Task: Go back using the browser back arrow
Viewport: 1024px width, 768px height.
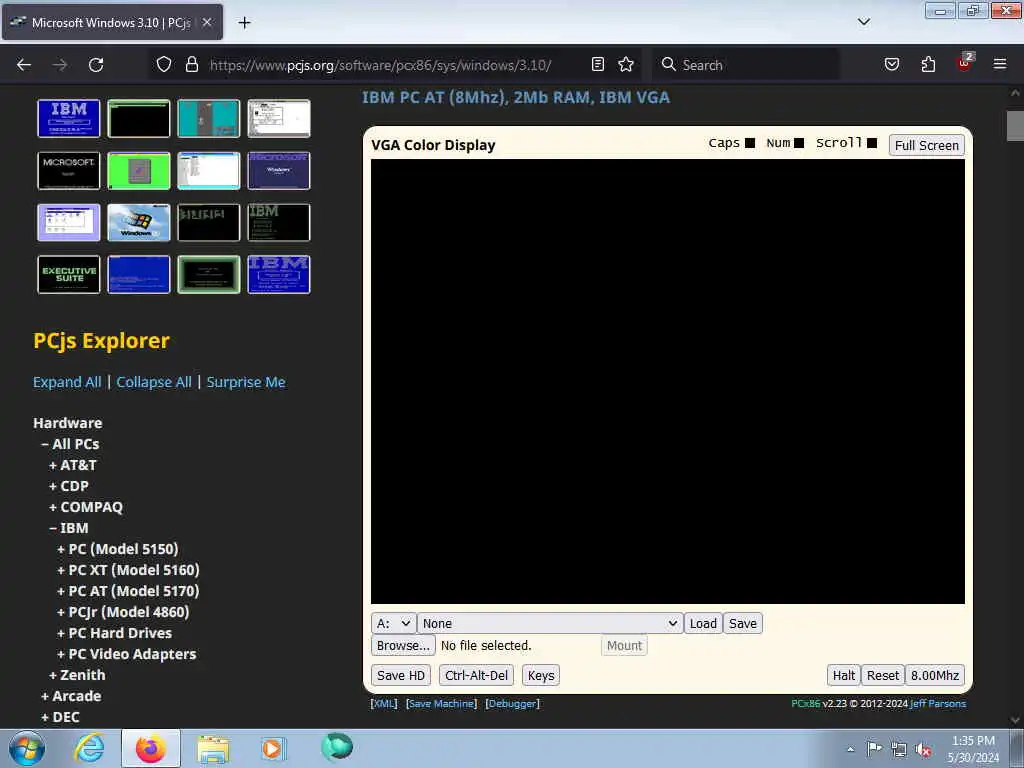Action: (x=24, y=65)
